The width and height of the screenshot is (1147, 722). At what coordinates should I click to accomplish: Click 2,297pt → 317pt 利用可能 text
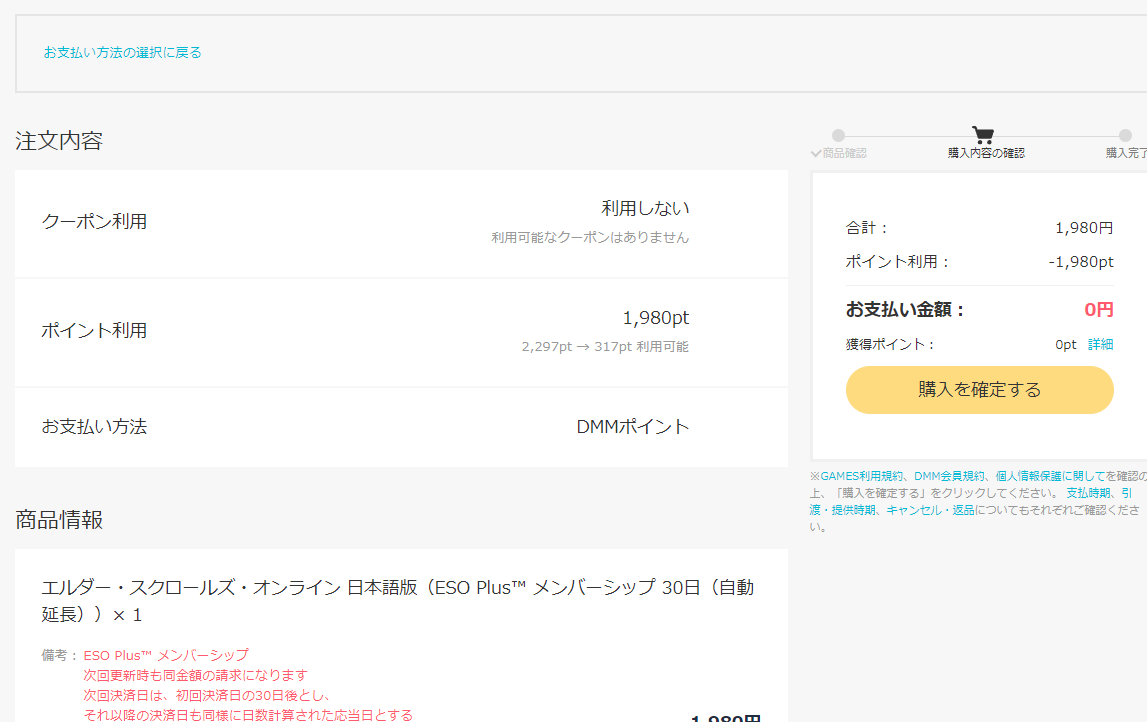point(605,347)
